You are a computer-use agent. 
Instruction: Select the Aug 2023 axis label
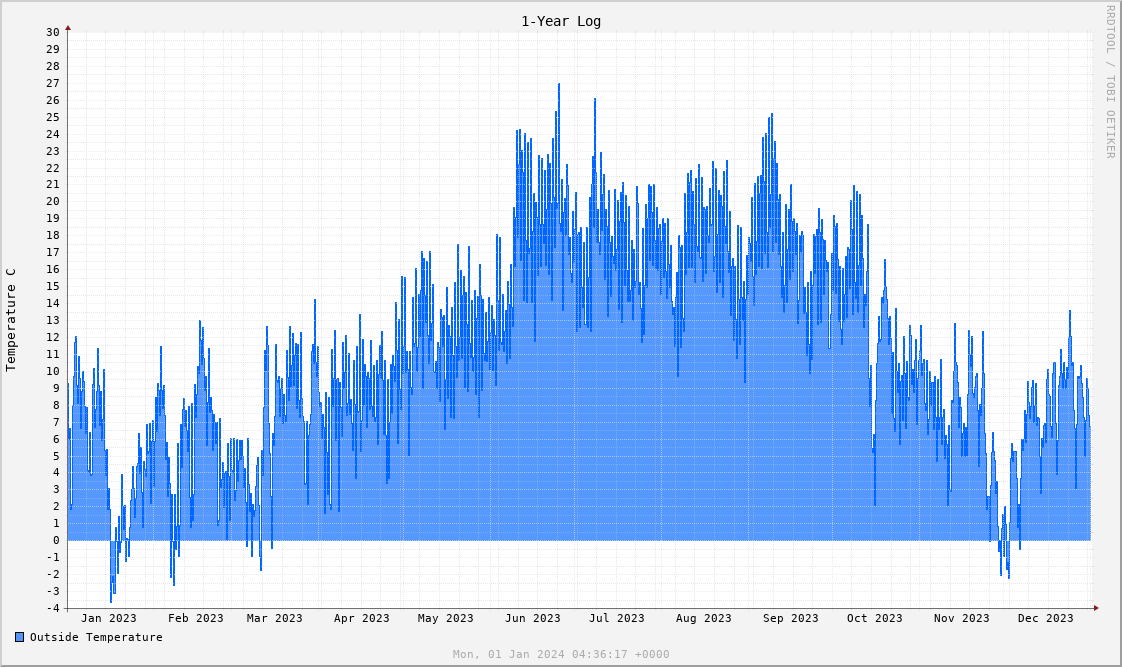click(703, 618)
